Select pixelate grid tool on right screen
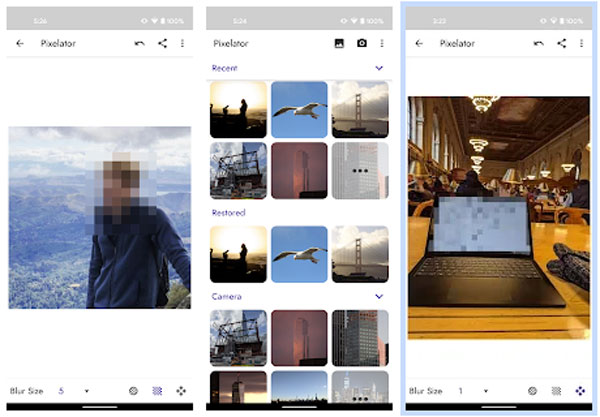This screenshot has height=417, width=600. [x=556, y=391]
